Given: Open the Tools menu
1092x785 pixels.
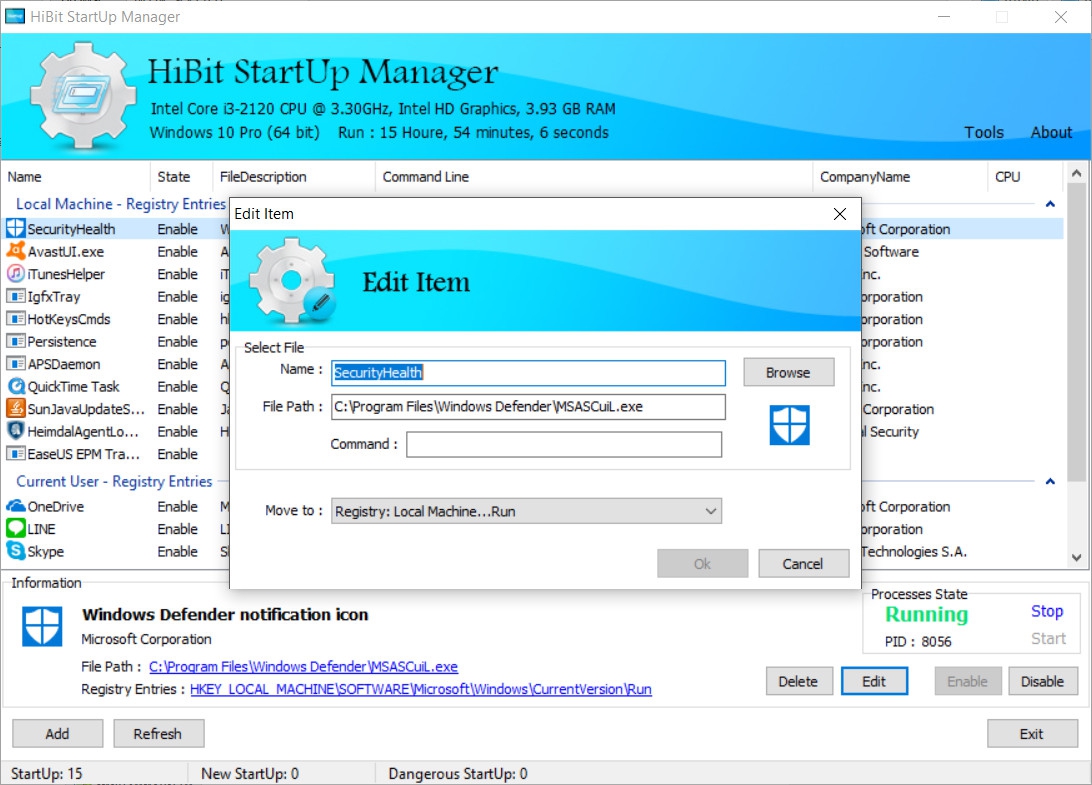Looking at the screenshot, I should pyautogui.click(x=984, y=132).
